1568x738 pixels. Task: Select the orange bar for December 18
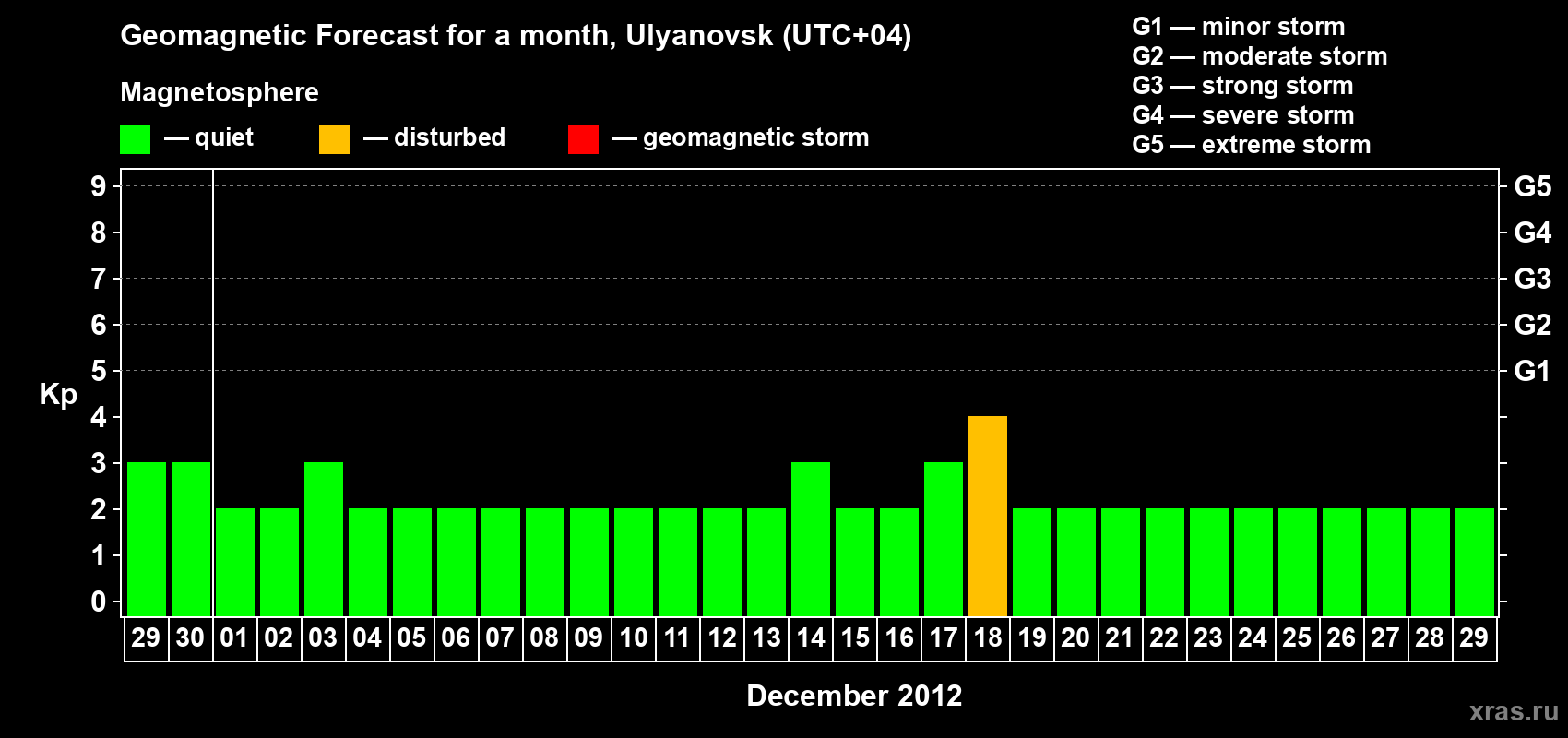point(988,516)
